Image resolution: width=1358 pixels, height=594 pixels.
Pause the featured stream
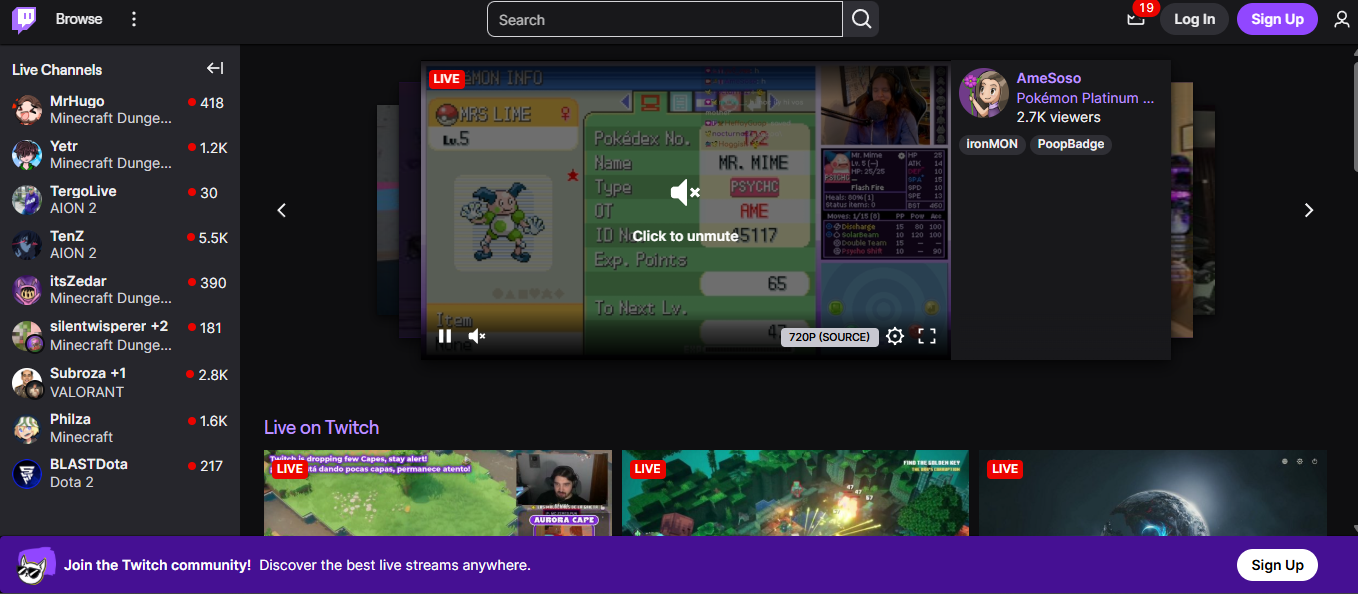pos(445,336)
